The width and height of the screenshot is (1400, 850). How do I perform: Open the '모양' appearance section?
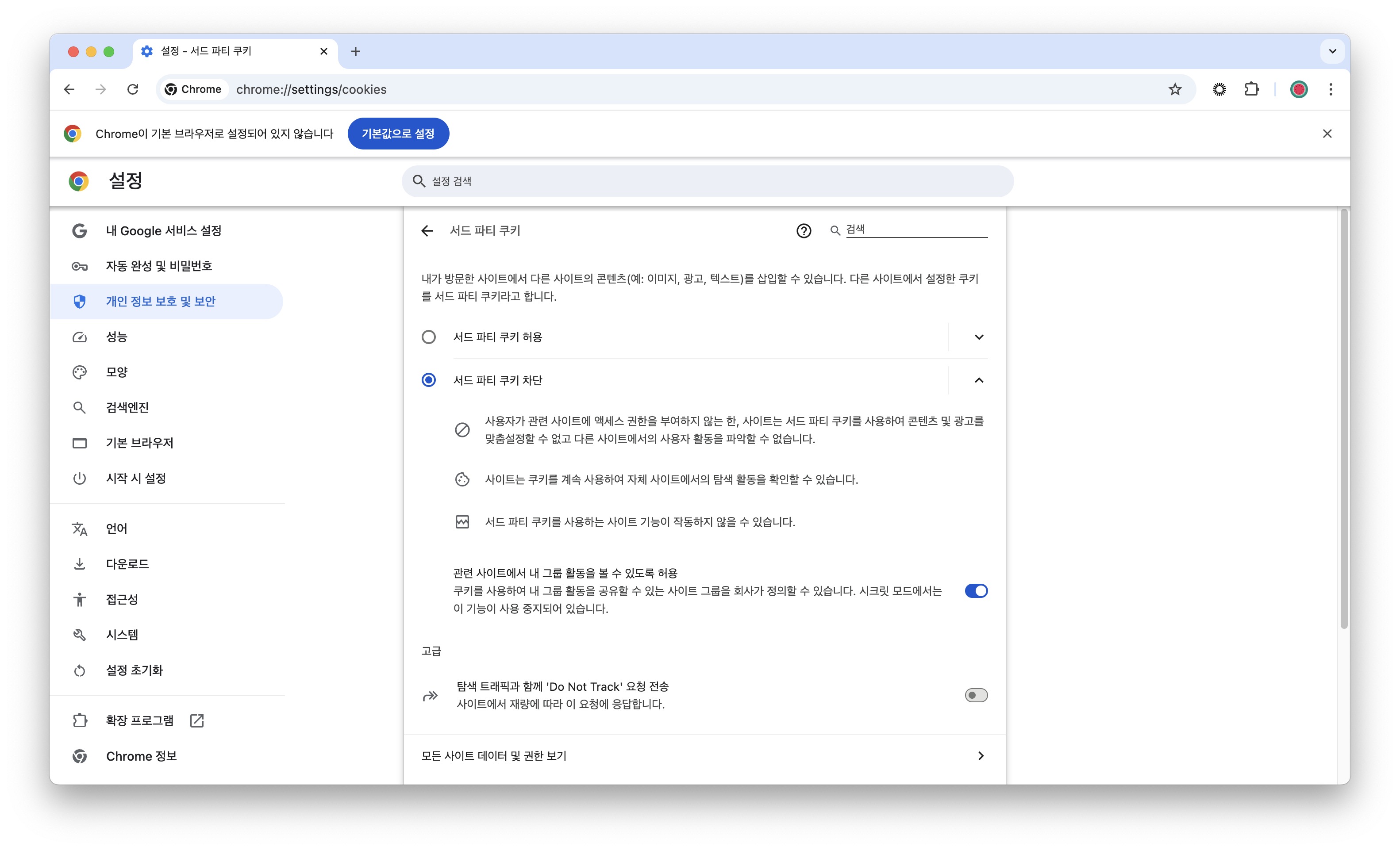point(167,372)
